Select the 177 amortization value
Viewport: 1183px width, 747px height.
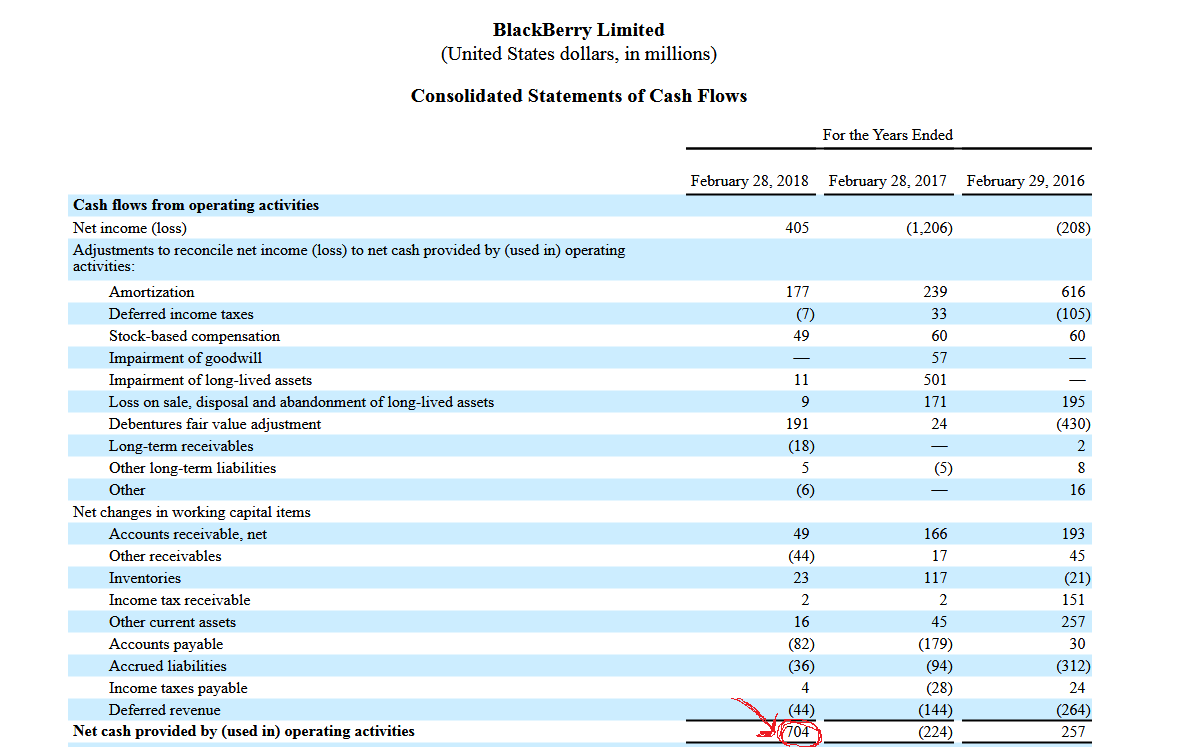797,292
